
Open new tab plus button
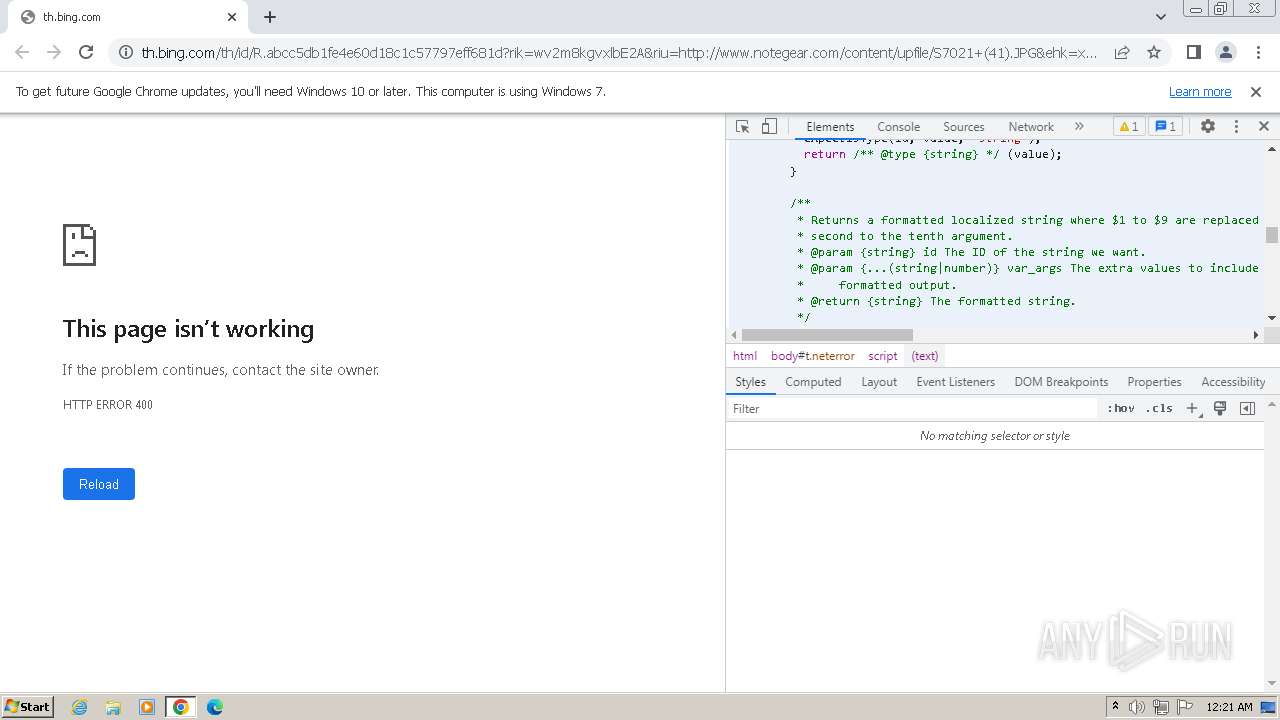click(270, 17)
